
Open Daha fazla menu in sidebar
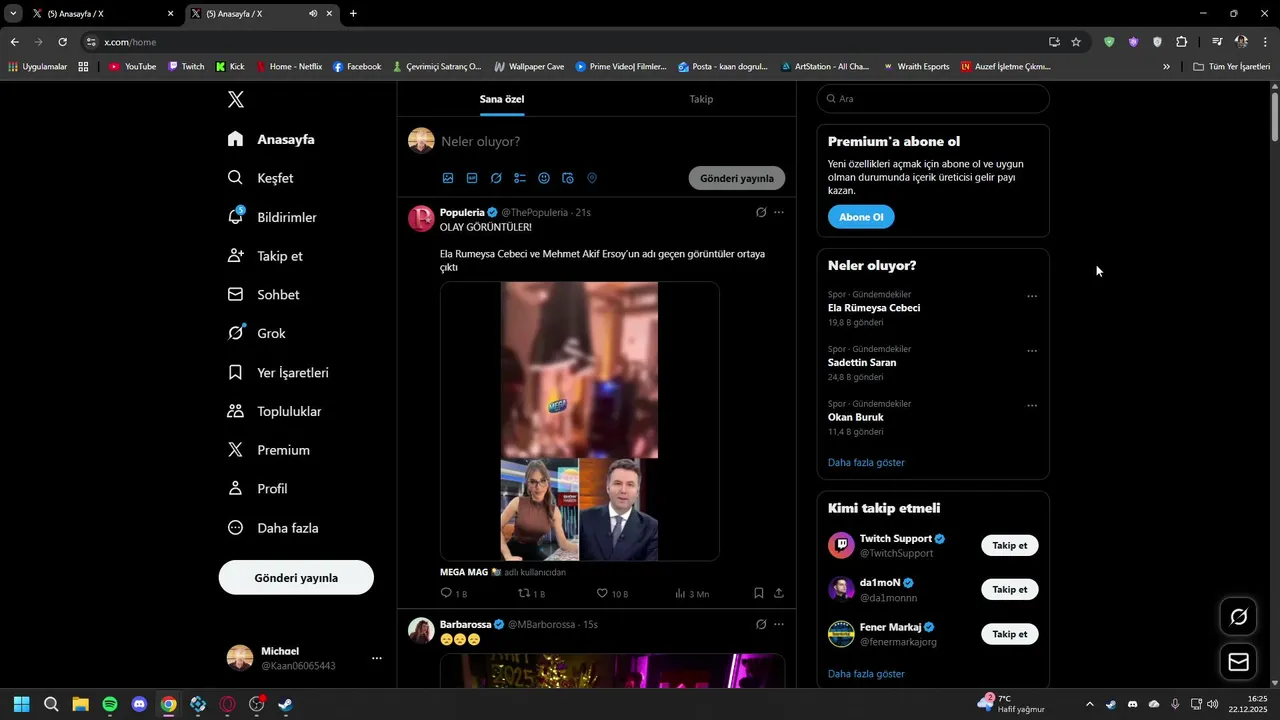tap(273, 528)
